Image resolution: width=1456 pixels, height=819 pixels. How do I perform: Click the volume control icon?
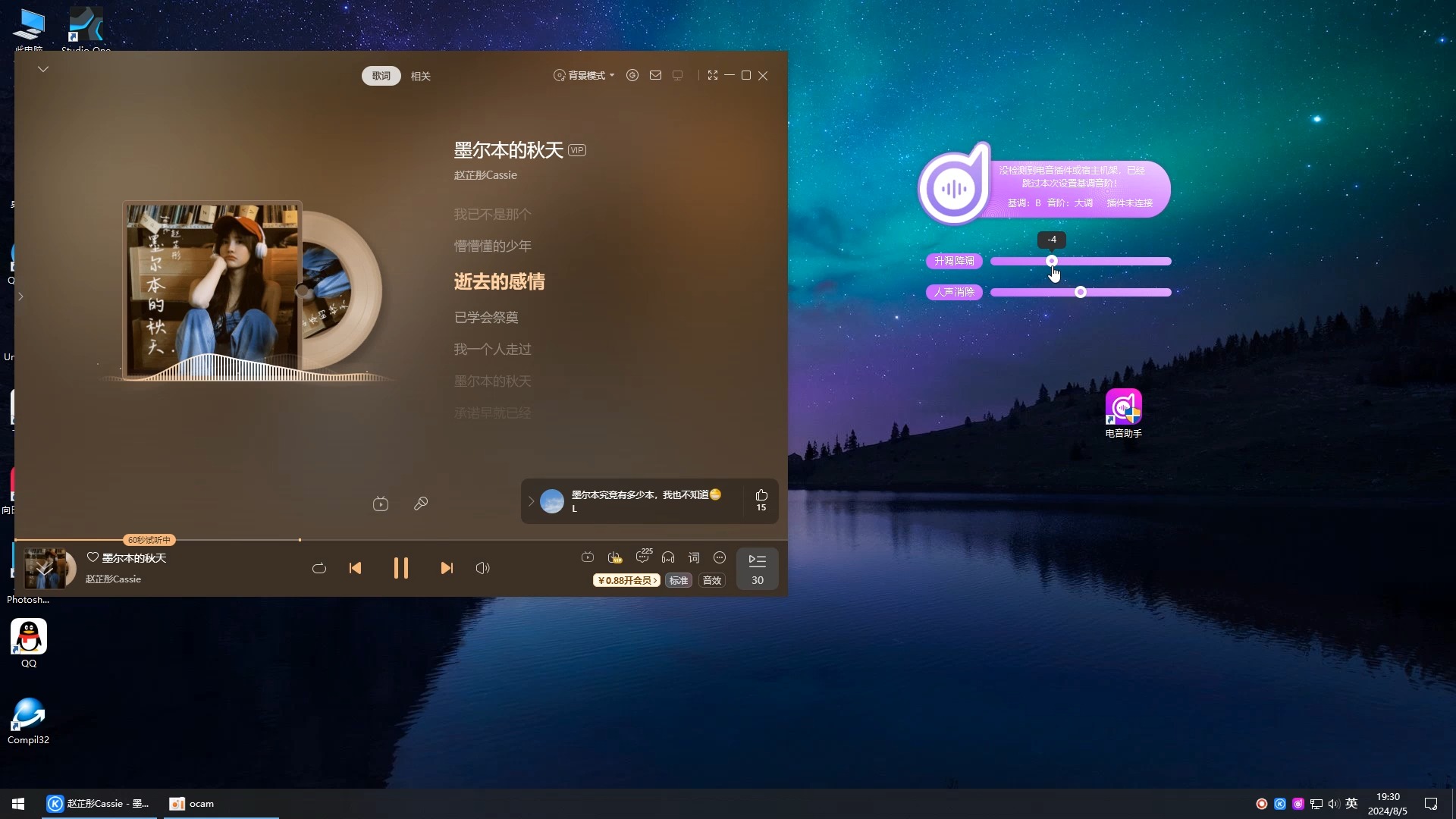(483, 568)
